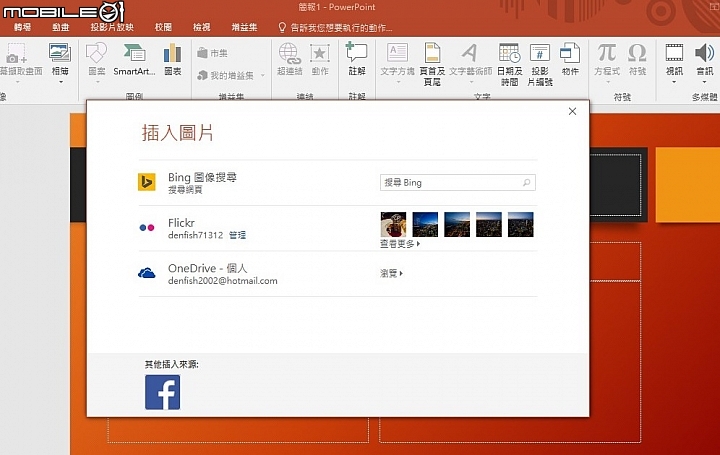Expand the Screenshot dropdown arrow
720x455 pixels.
click(17, 83)
